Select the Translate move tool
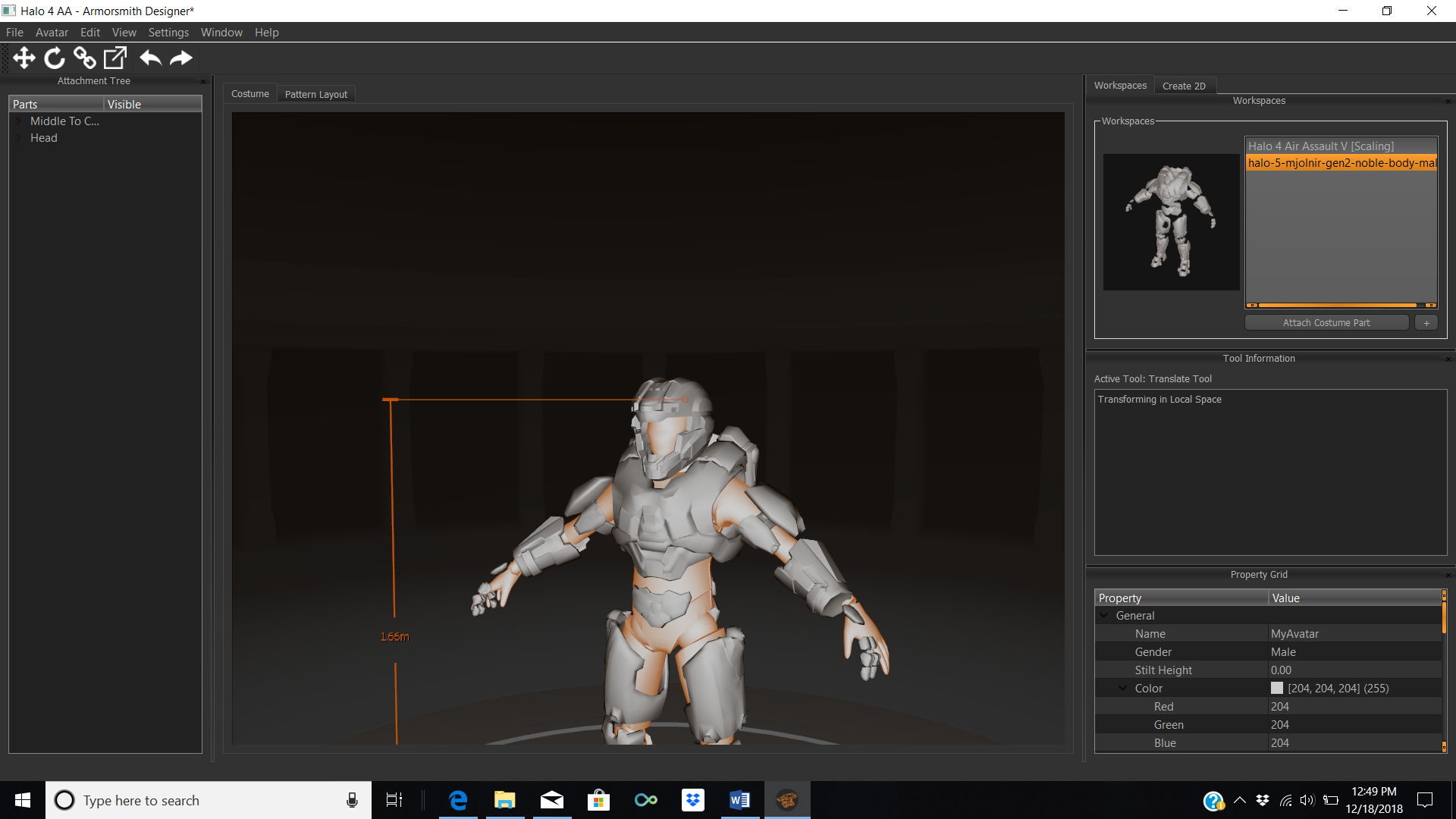 pyautogui.click(x=24, y=58)
